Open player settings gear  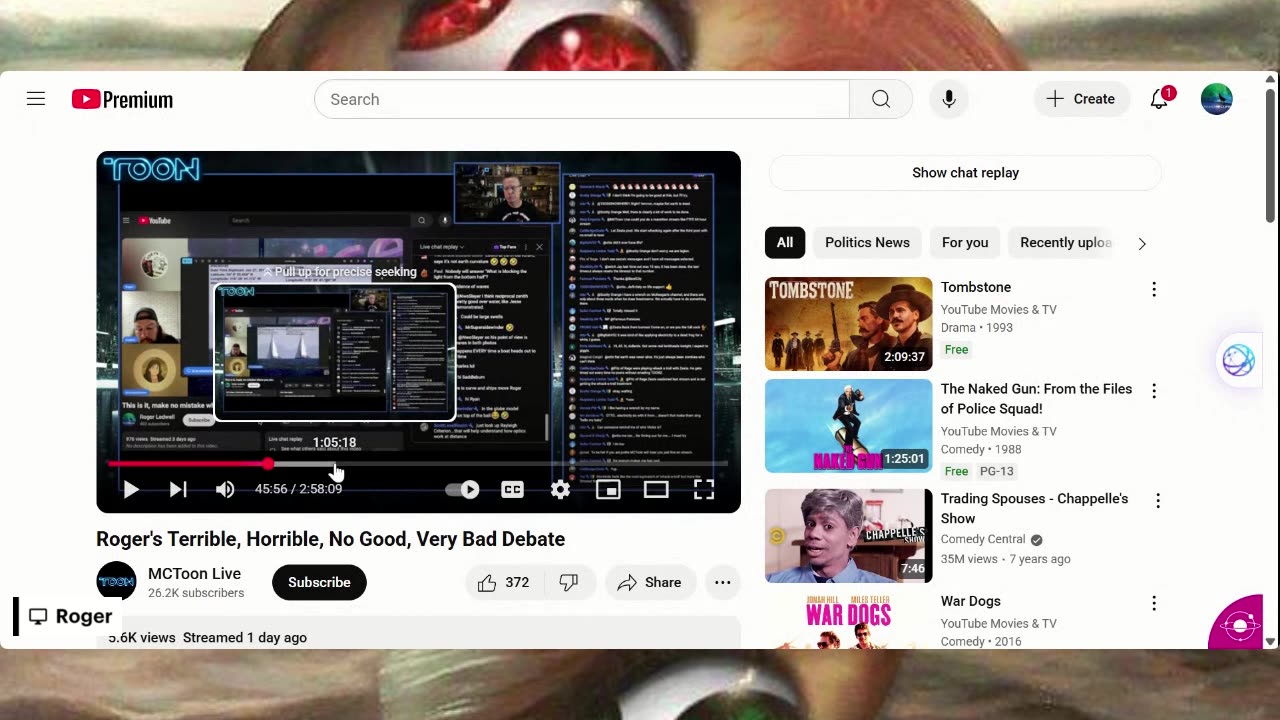coord(560,489)
